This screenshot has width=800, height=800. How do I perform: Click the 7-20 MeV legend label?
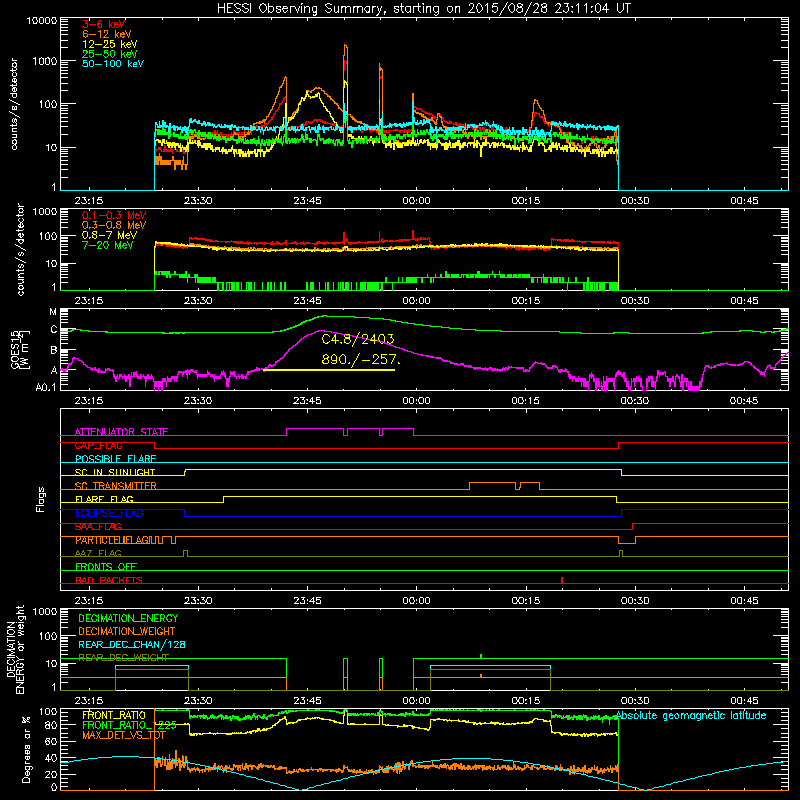pyautogui.click(x=108, y=245)
